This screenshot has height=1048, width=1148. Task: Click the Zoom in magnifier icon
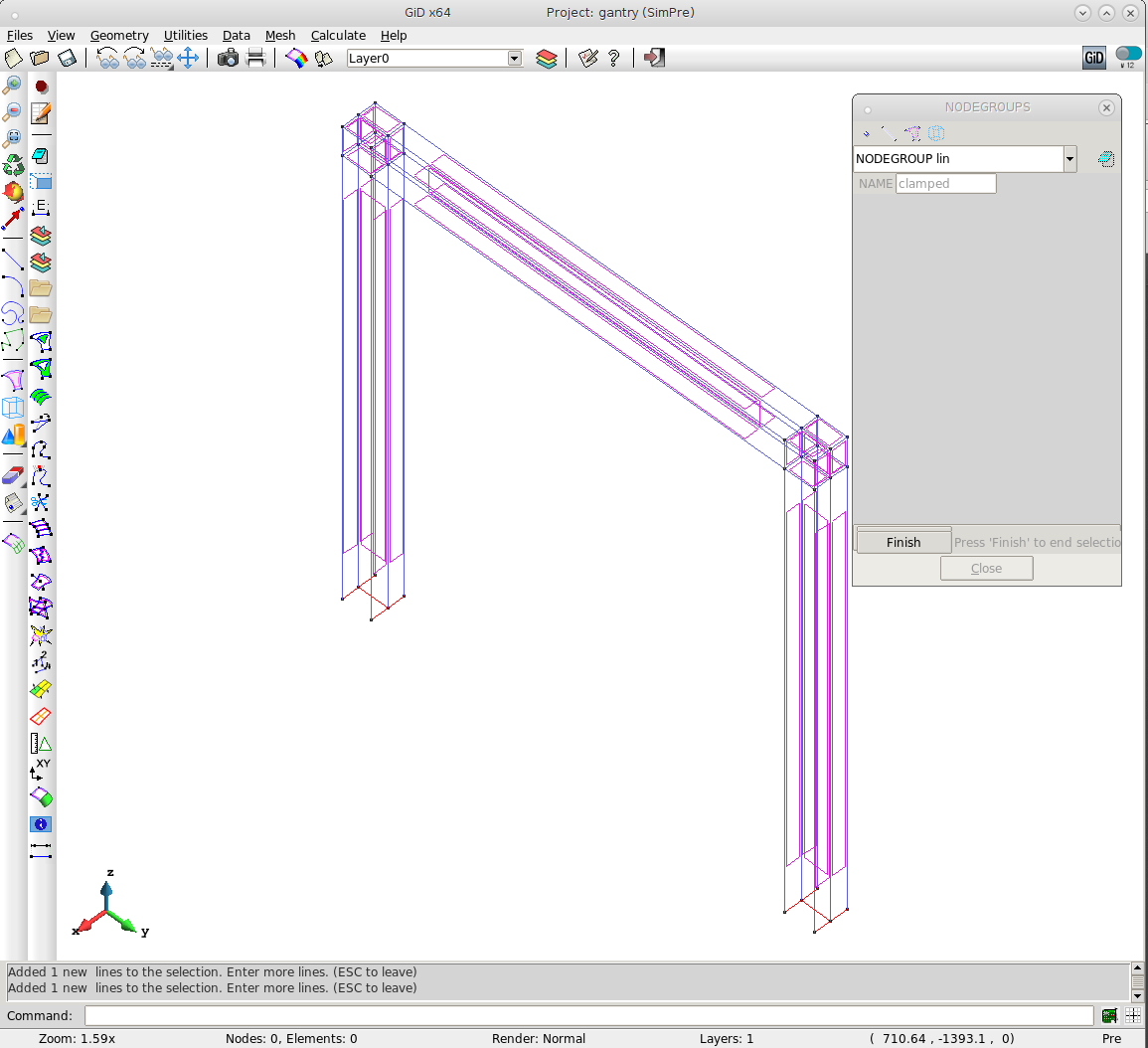point(13,86)
